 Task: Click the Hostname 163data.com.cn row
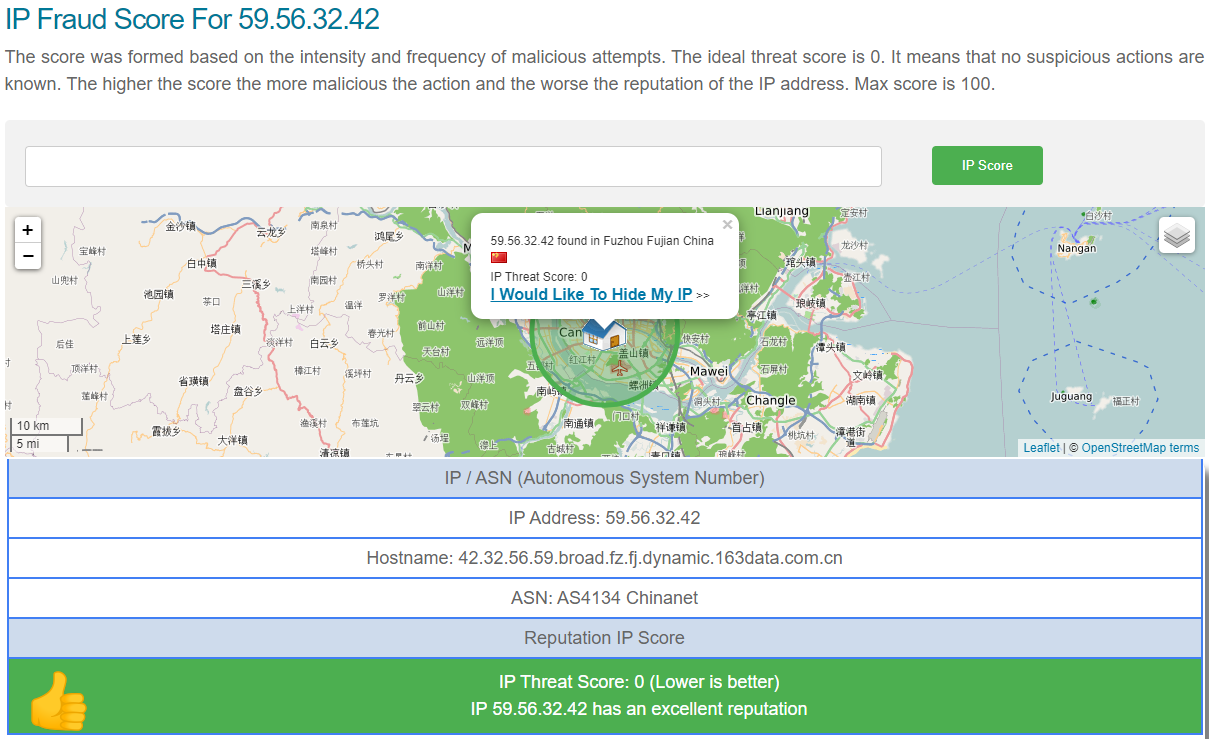click(604, 558)
